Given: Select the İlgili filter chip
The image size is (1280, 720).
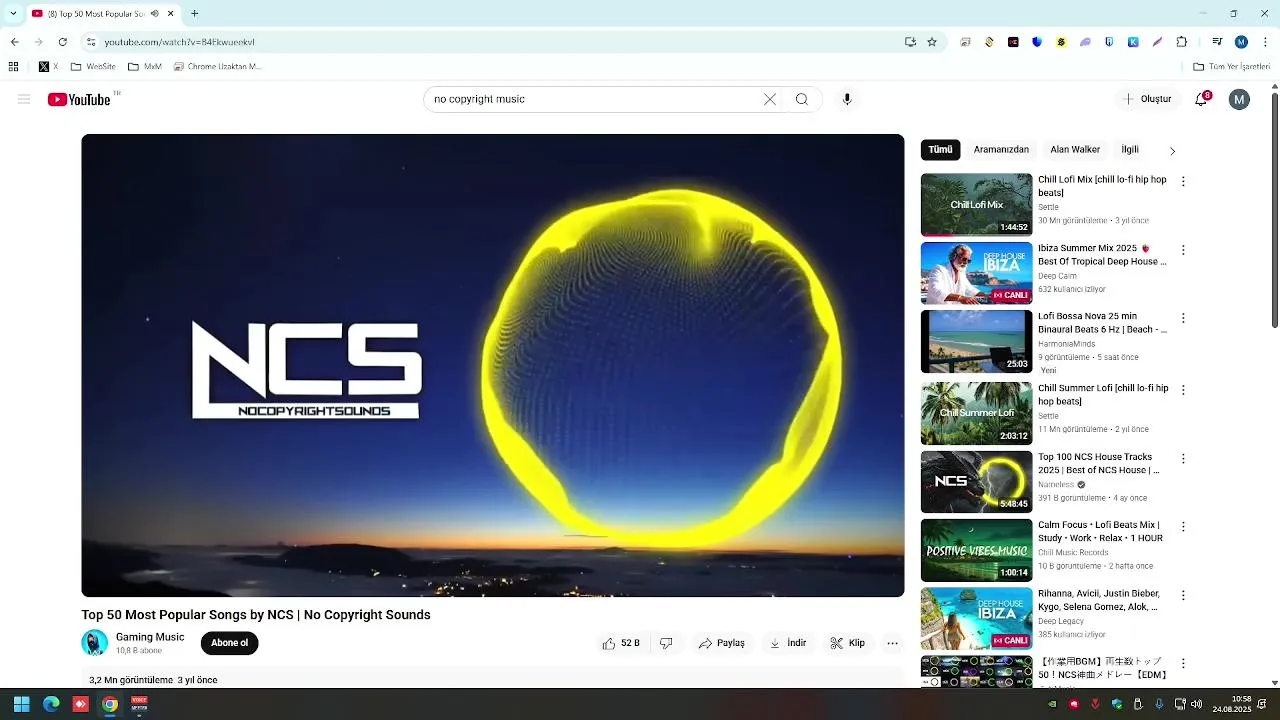Looking at the screenshot, I should coord(1130,150).
